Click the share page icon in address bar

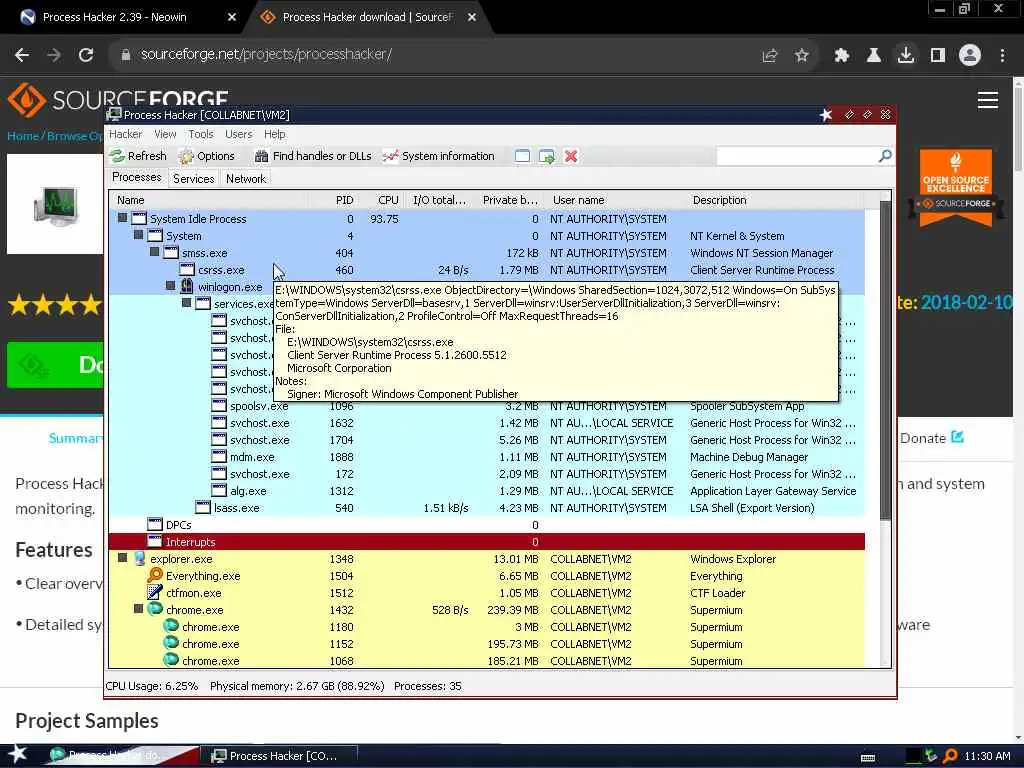770,56
